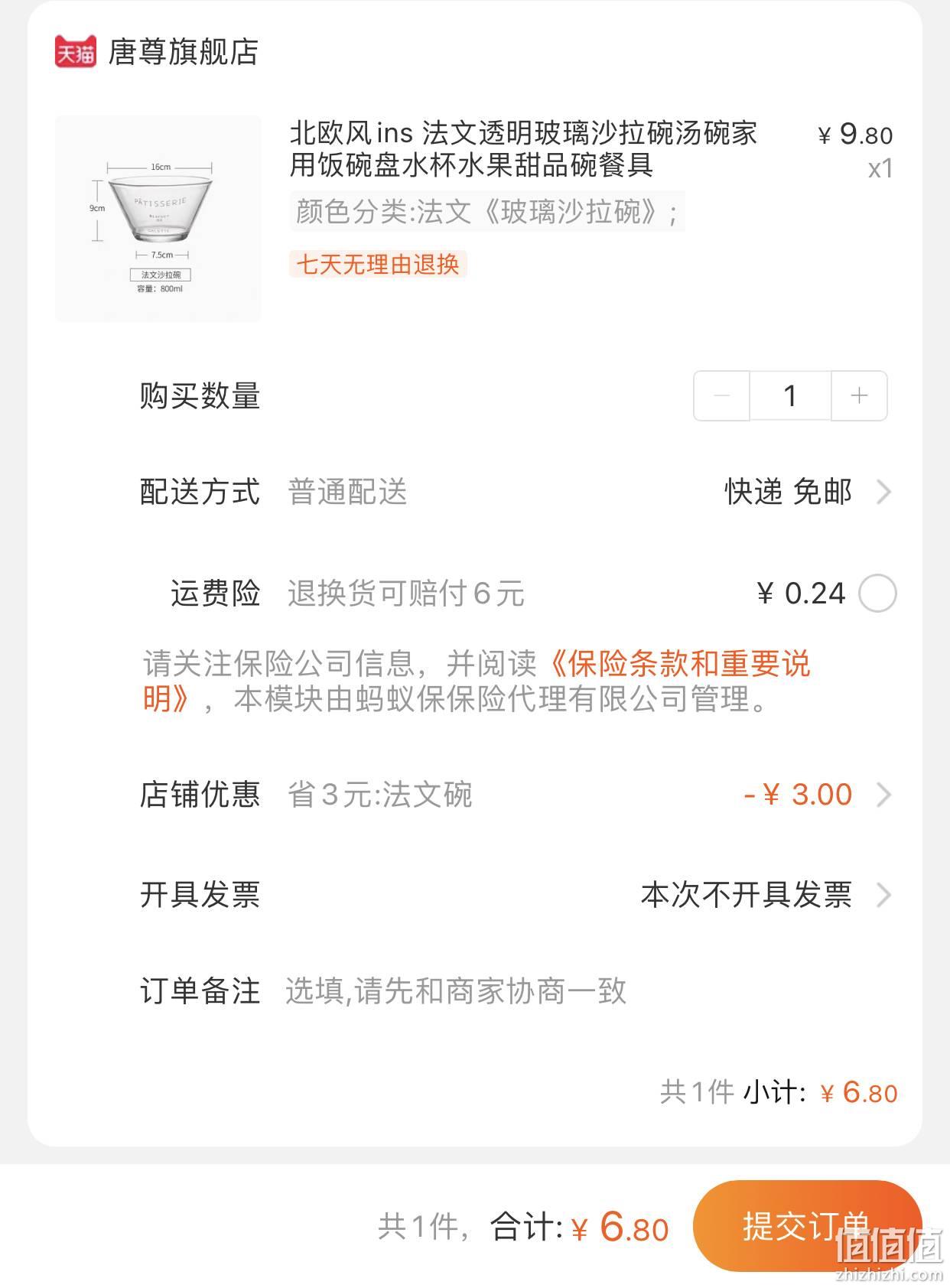The width and height of the screenshot is (950, 1288).
Task: Select 本次不开具发票 invoice setting
Action: [x=747, y=895]
